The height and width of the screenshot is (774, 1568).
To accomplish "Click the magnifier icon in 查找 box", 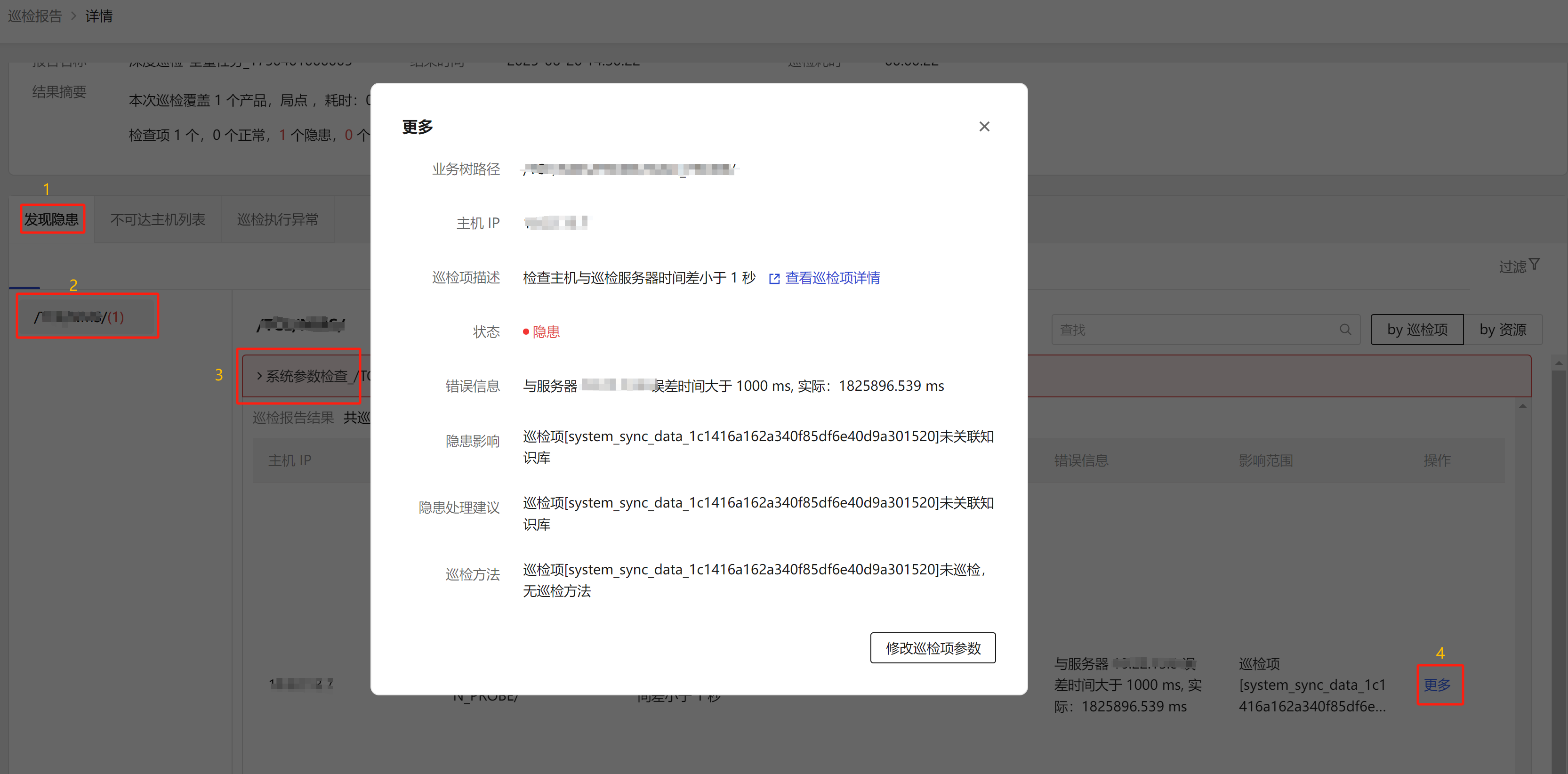I will coord(1344,330).
